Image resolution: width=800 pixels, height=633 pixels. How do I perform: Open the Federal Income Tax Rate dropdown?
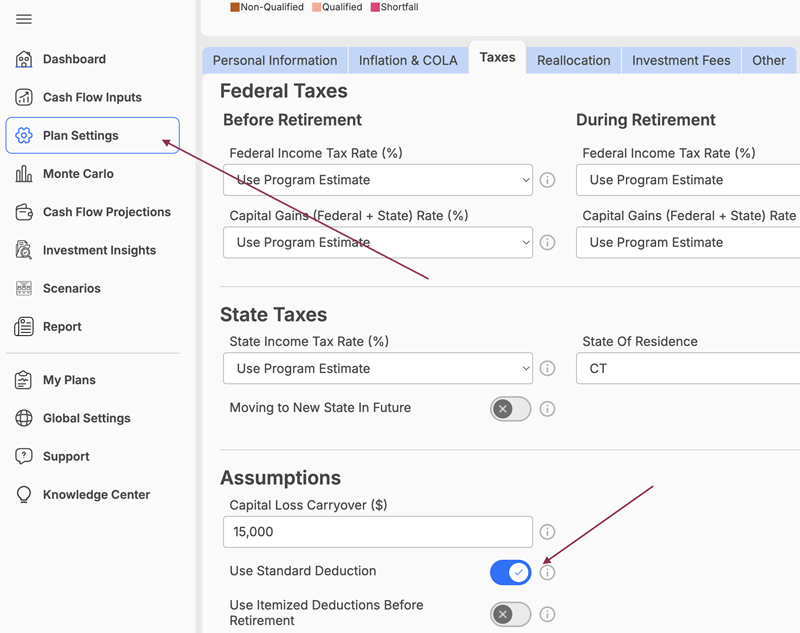(378, 180)
